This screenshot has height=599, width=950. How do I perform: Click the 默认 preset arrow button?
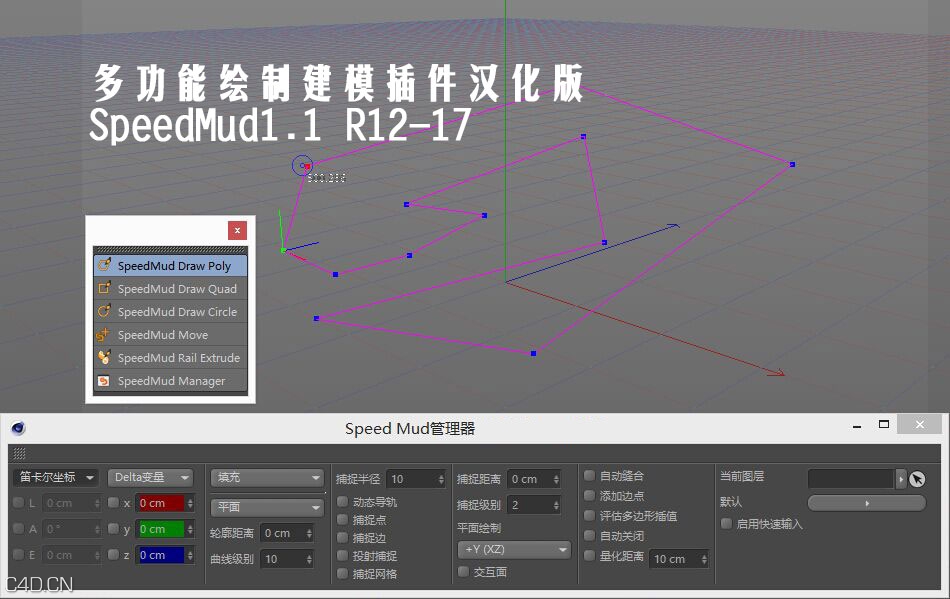(866, 502)
